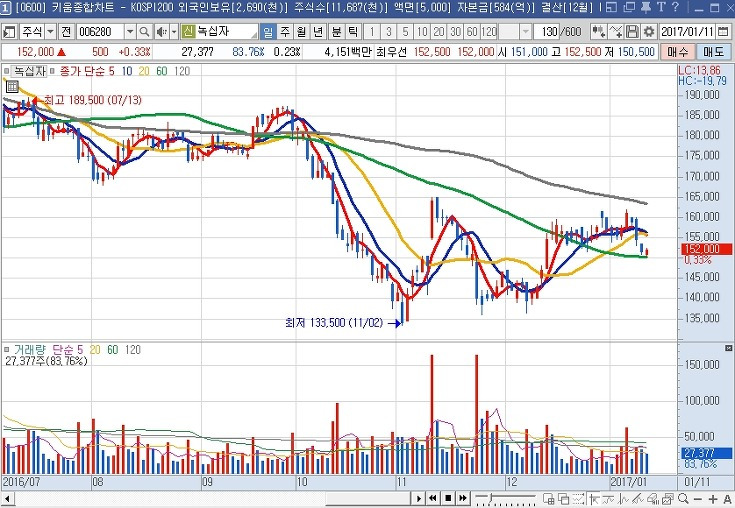Open the candlestick chart type icon

pos(598,32)
